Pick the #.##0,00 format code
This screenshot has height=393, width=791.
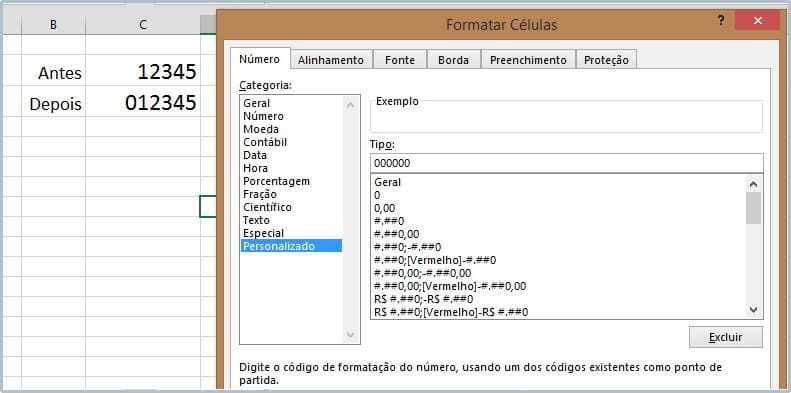397,234
